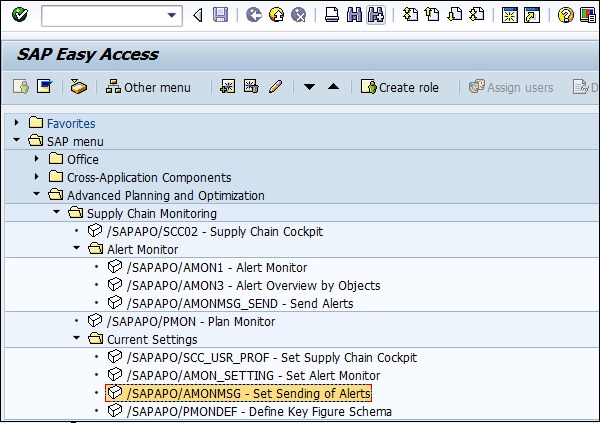Click the Assign users button
The image size is (600, 423).
511,87
